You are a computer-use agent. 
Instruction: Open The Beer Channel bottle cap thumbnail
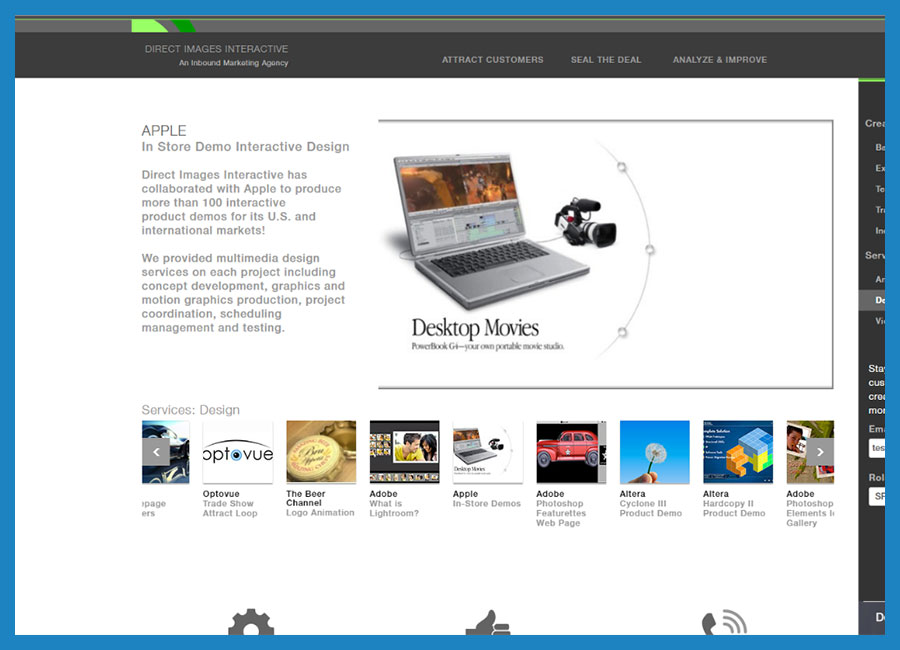tap(321, 452)
